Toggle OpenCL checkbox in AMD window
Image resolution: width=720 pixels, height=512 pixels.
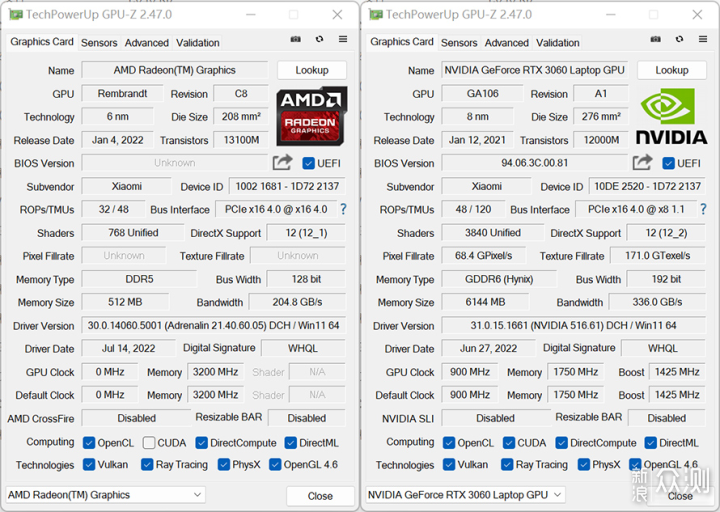[x=89, y=443]
